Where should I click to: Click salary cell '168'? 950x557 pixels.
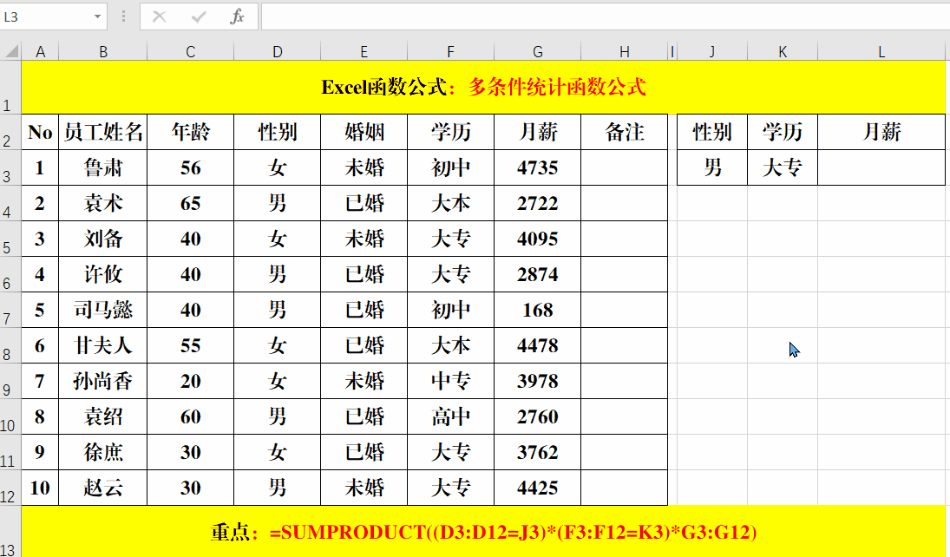pyautogui.click(x=537, y=310)
